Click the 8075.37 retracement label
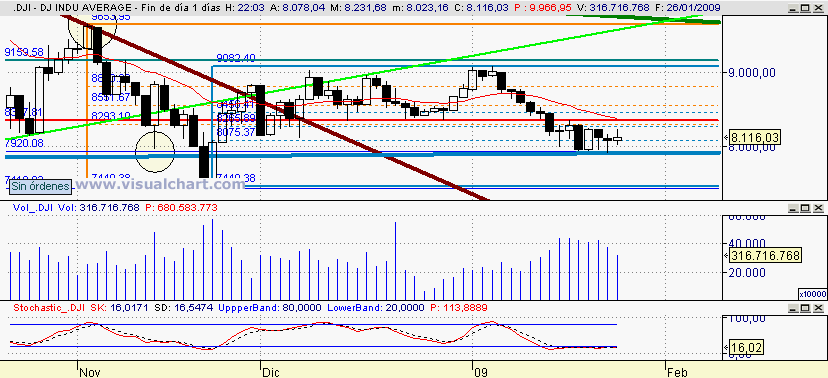This screenshot has width=828, height=378. pos(237,132)
